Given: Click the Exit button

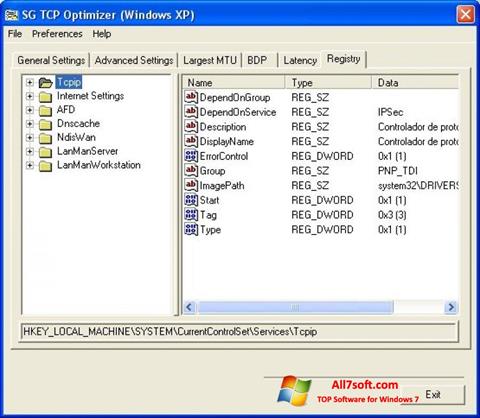Looking at the screenshot, I should (433, 395).
